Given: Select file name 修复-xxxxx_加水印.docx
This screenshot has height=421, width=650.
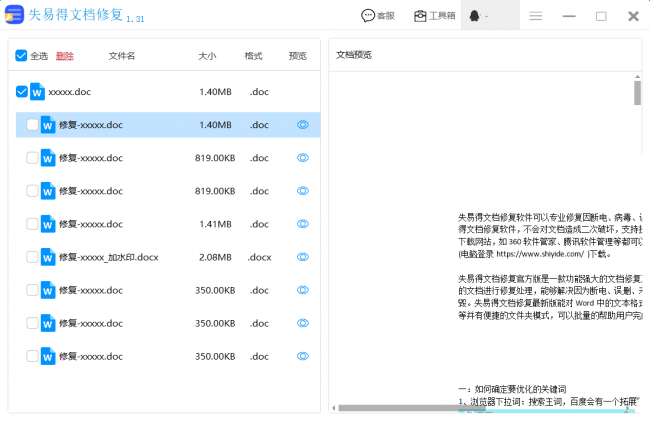Looking at the screenshot, I should (109, 257).
